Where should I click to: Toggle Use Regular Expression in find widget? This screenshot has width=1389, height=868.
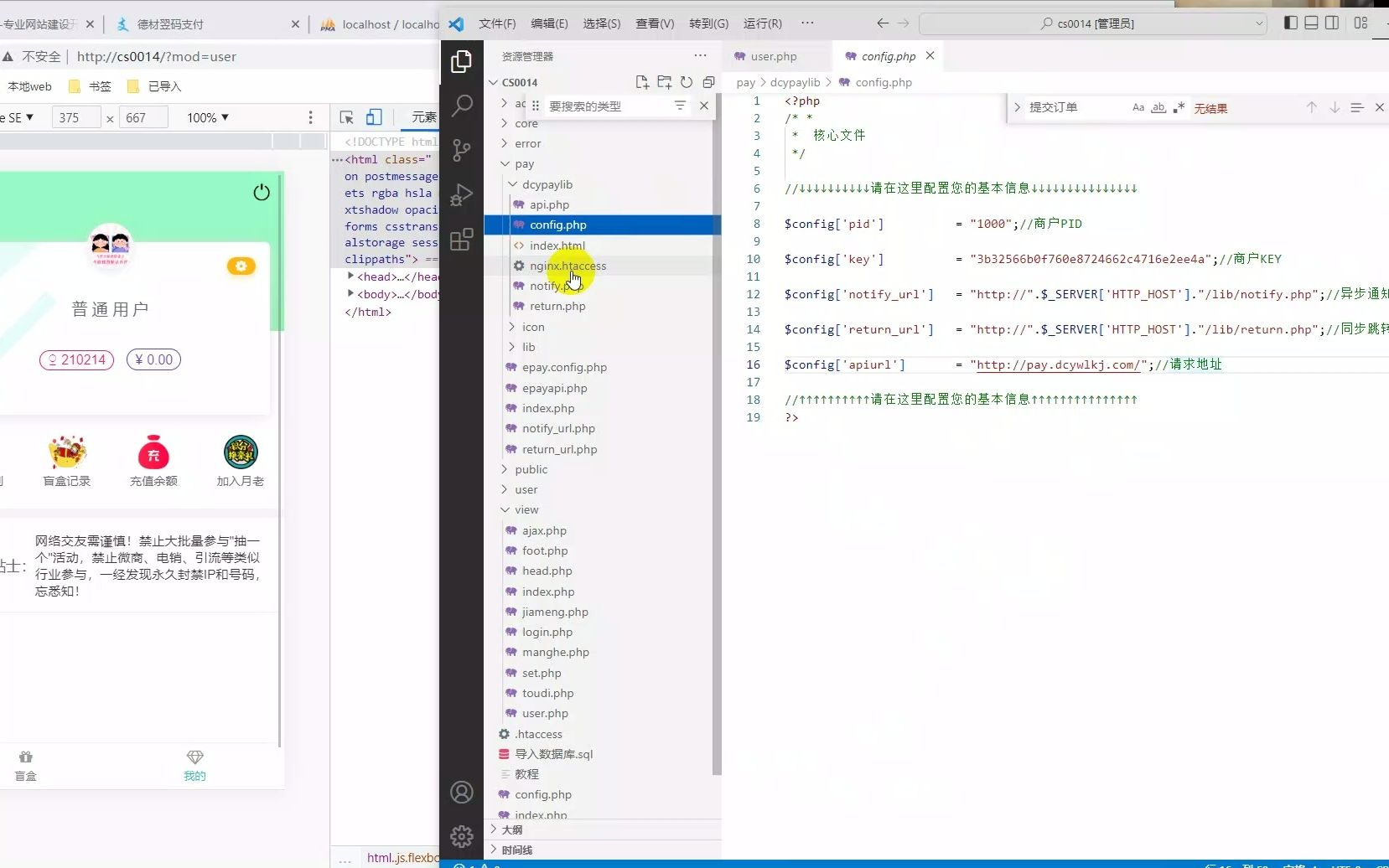tap(1179, 107)
